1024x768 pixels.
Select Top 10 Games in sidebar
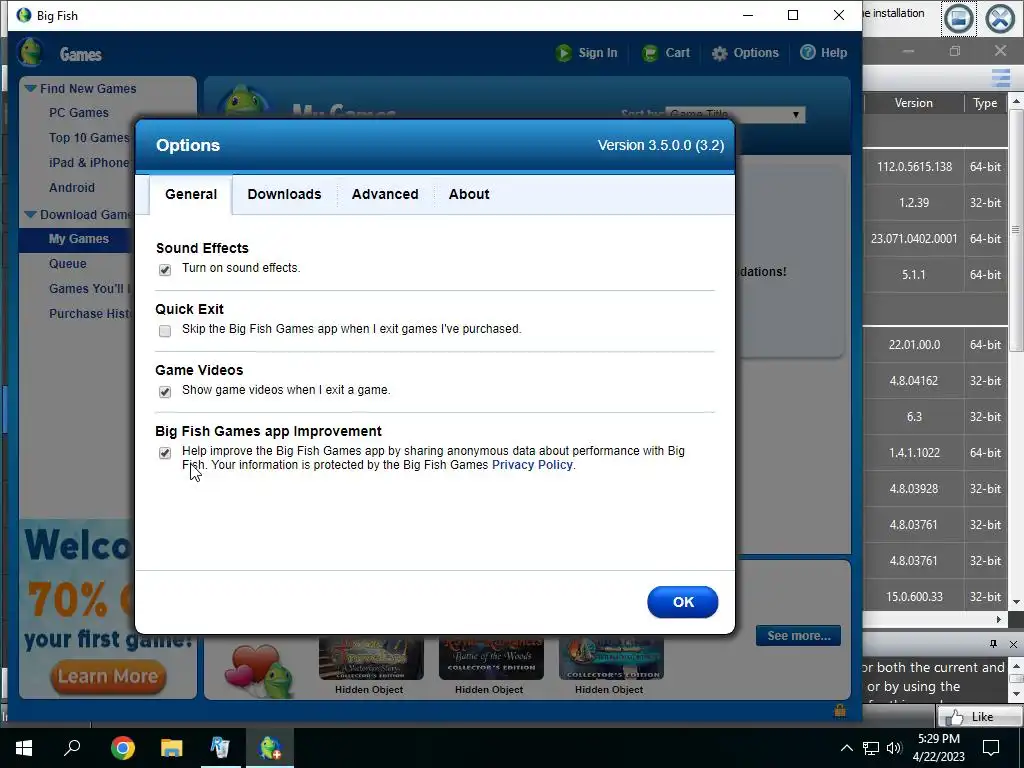89,137
